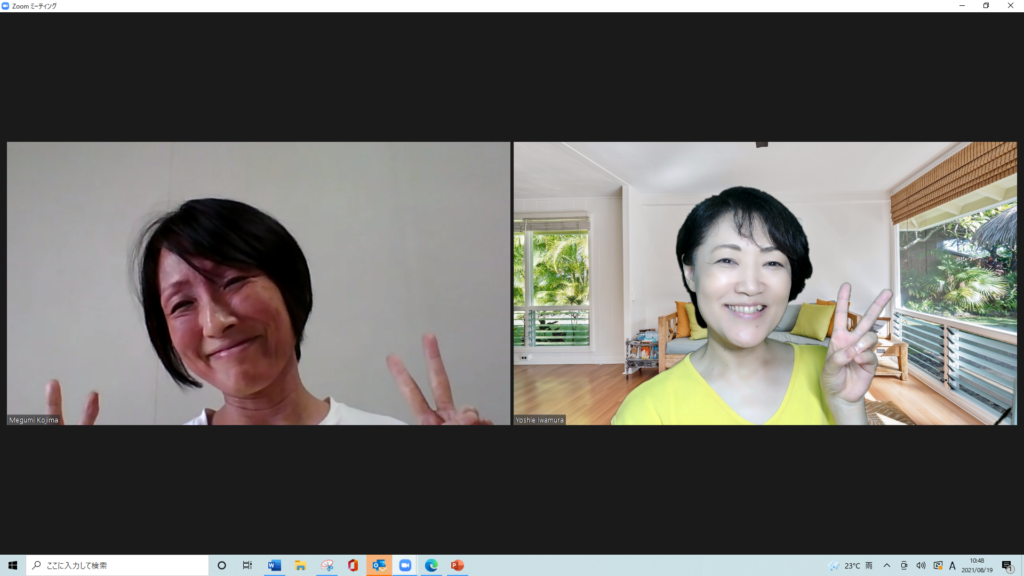Expand hidden system tray icons
This screenshot has height=576, width=1024.
(x=886, y=565)
